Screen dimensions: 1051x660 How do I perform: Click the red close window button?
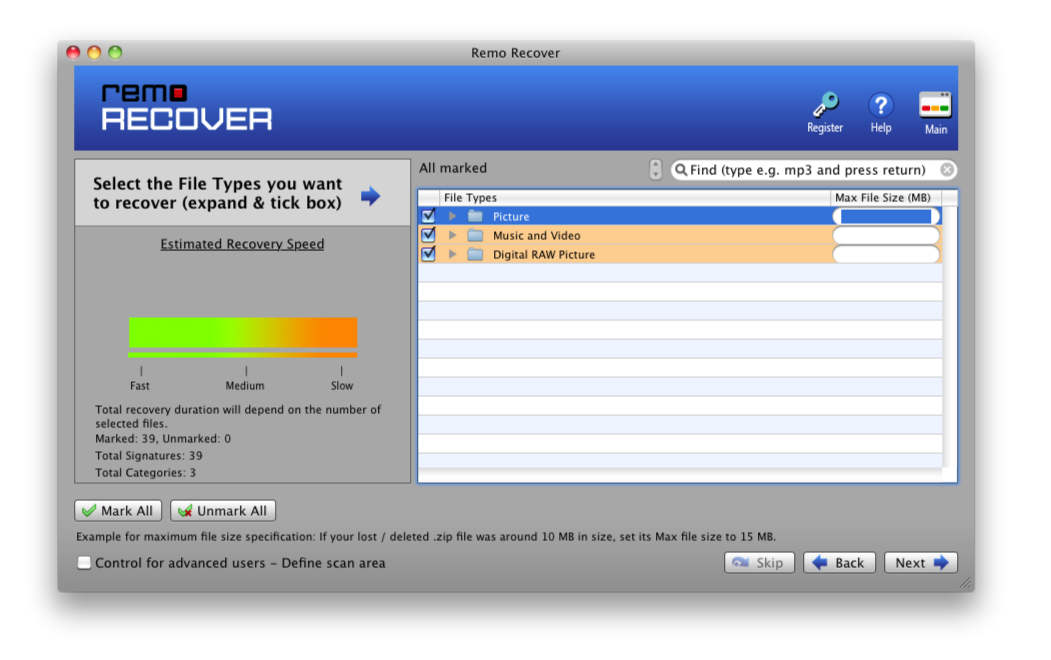click(73, 52)
